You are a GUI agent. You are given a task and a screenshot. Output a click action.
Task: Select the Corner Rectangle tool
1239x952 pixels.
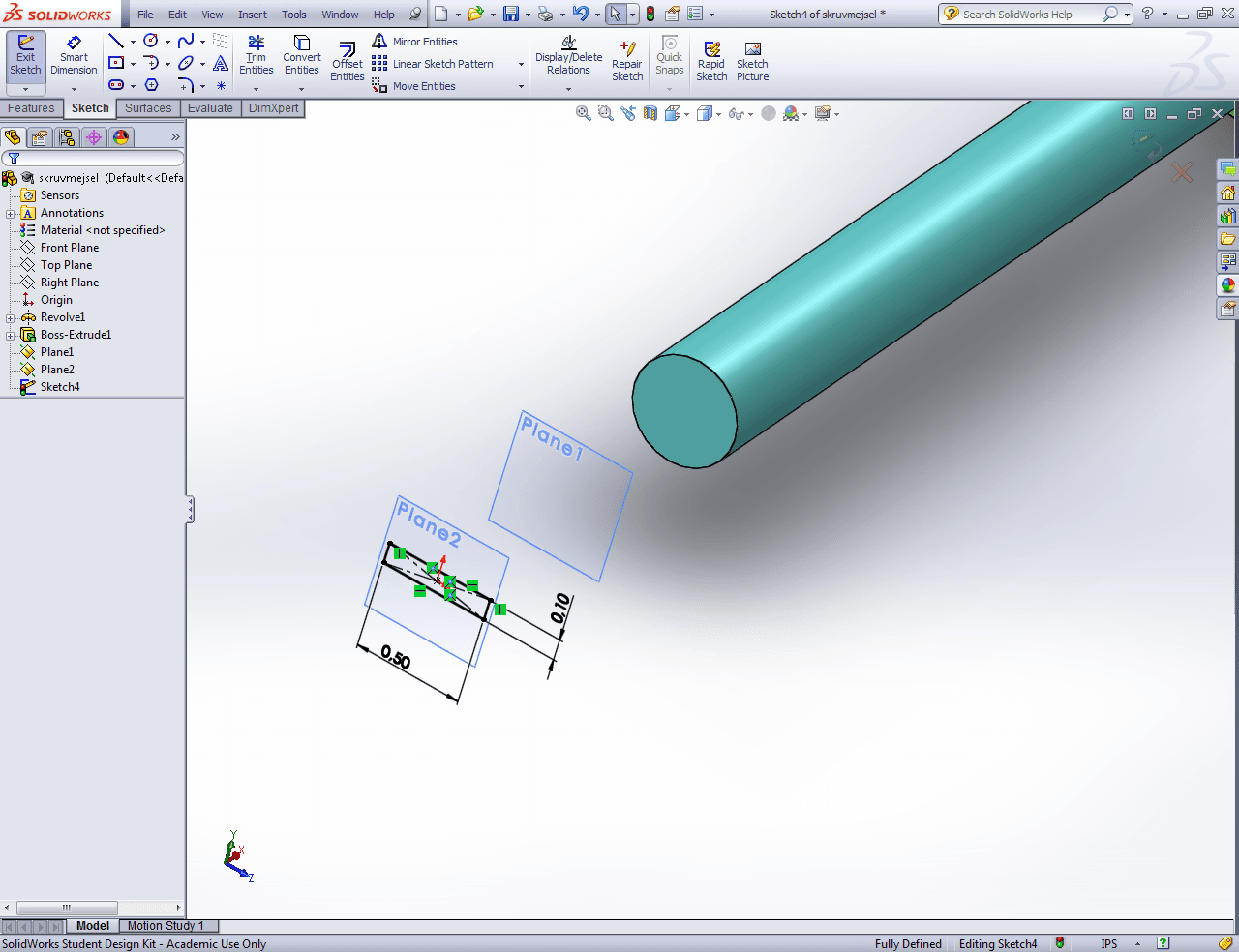click(x=116, y=63)
